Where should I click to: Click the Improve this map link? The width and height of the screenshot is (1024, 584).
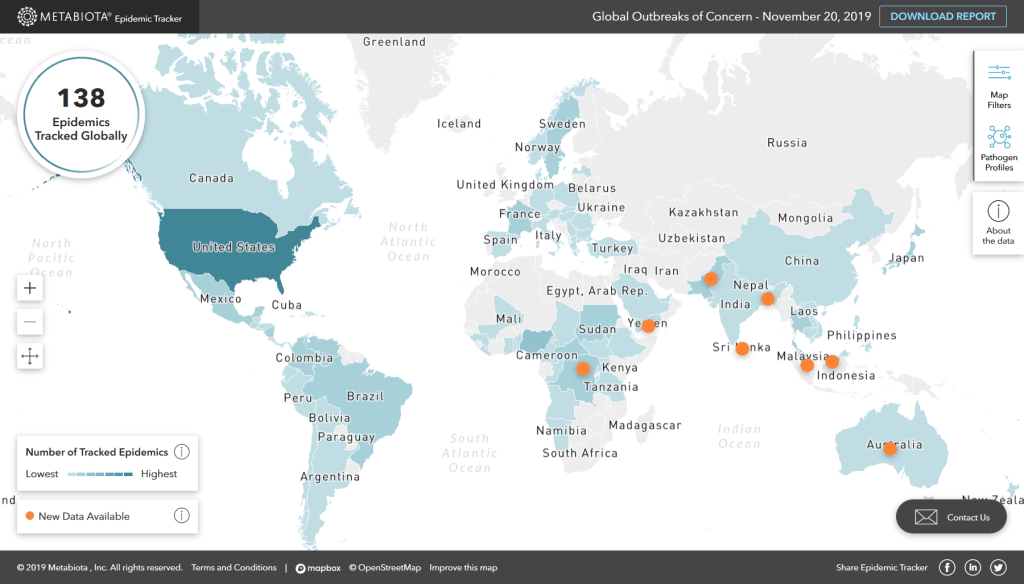click(463, 568)
